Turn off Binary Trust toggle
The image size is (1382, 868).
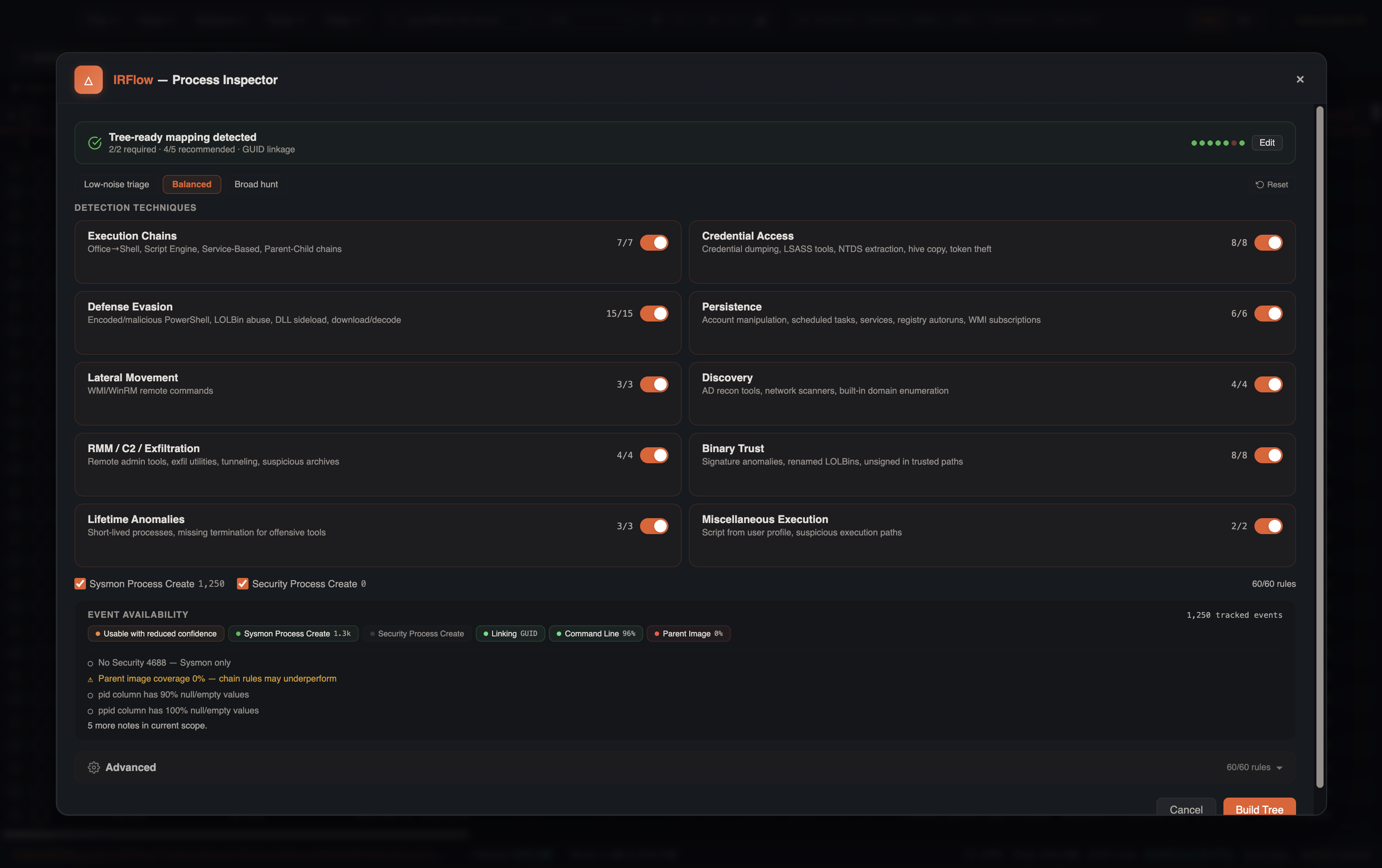[x=1268, y=455]
